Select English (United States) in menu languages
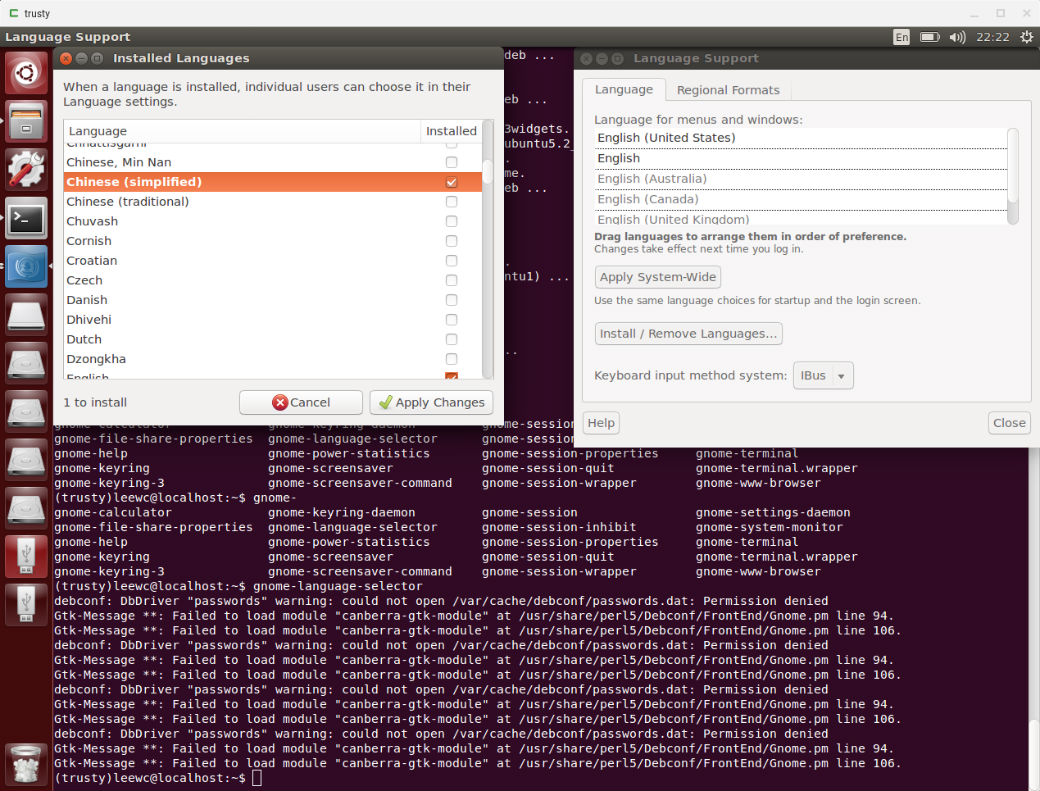This screenshot has height=791, width=1040. pyautogui.click(x=801, y=138)
